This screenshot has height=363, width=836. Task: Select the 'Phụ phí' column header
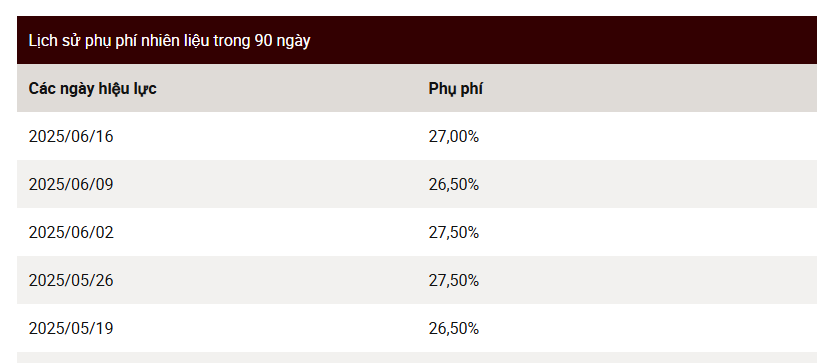(455, 89)
